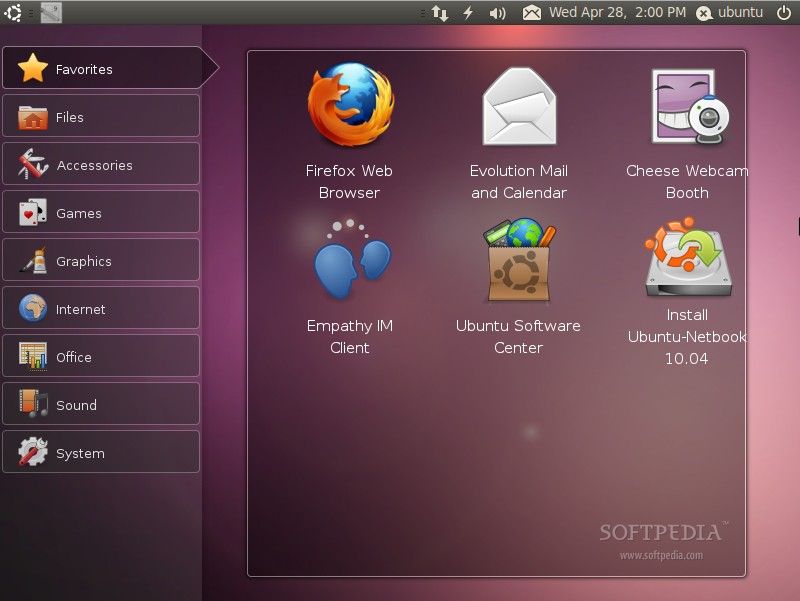Select the Favorites category
This screenshot has width=800, height=601.
click(x=102, y=68)
